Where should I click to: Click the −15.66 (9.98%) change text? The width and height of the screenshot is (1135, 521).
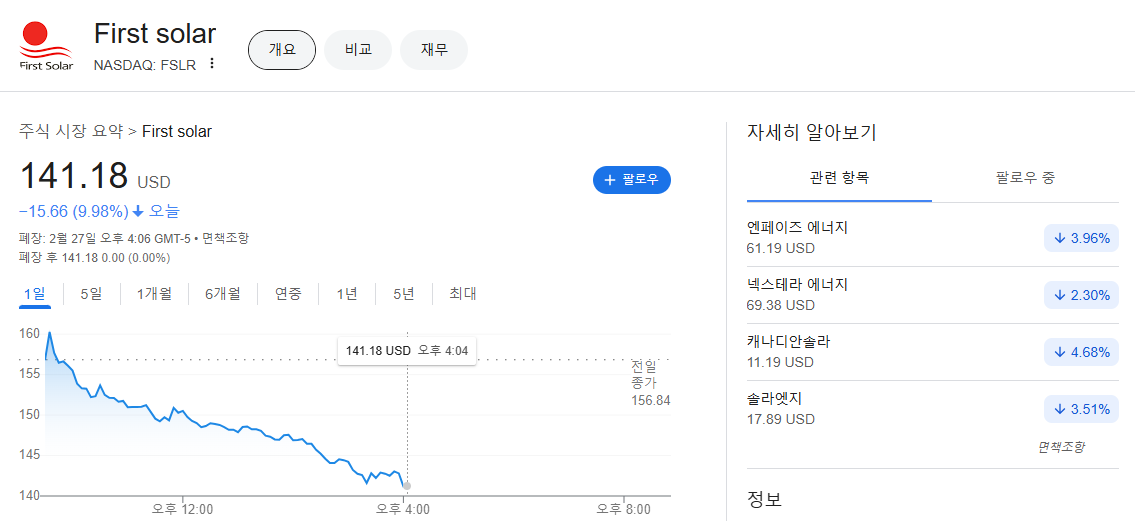point(74,212)
